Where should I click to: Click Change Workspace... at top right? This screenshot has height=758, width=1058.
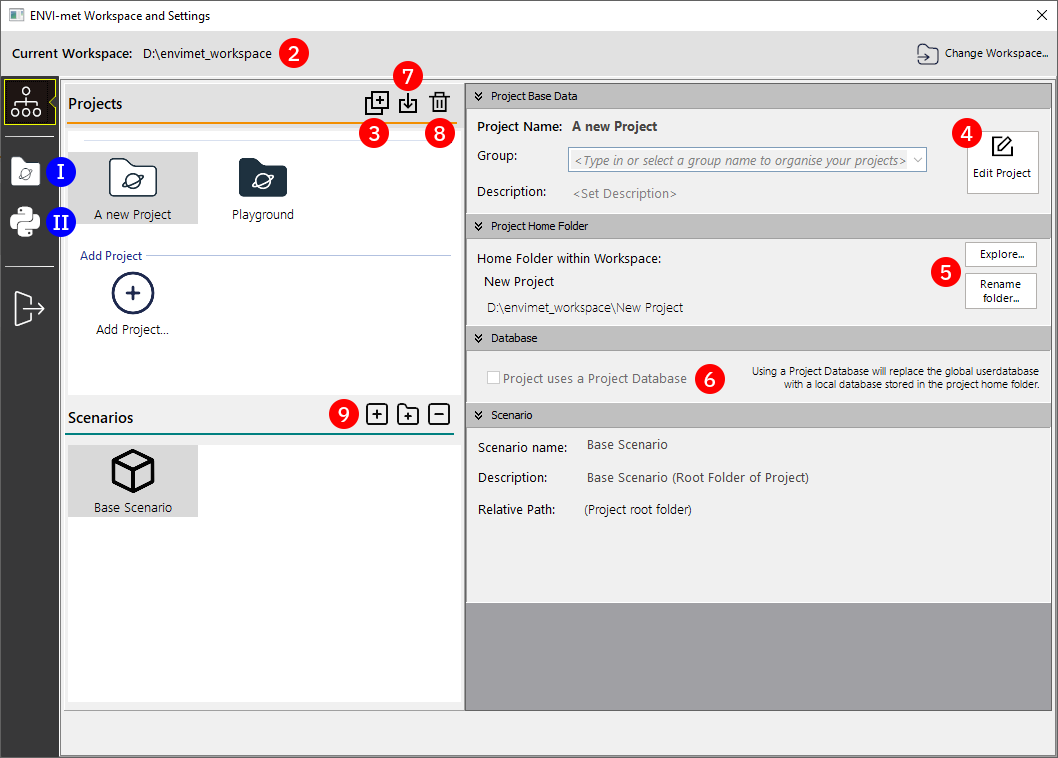tap(983, 53)
